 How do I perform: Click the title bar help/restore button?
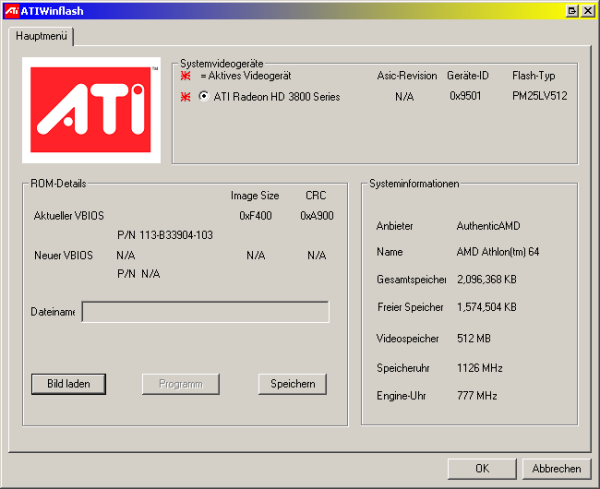(x=572, y=11)
